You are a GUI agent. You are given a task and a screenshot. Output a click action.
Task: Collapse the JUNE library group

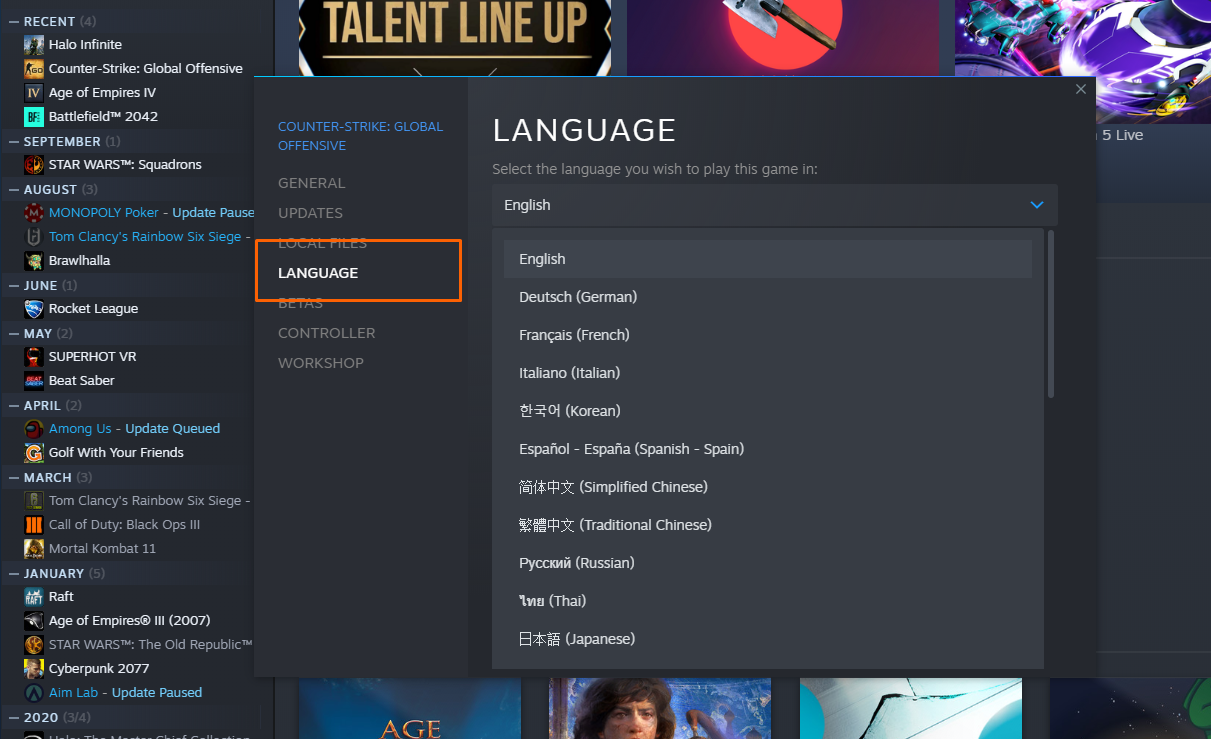click(14, 286)
